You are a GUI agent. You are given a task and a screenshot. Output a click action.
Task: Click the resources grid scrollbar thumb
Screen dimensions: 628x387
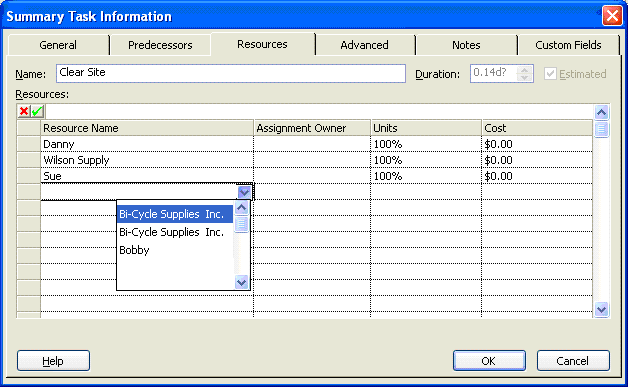coord(601,129)
